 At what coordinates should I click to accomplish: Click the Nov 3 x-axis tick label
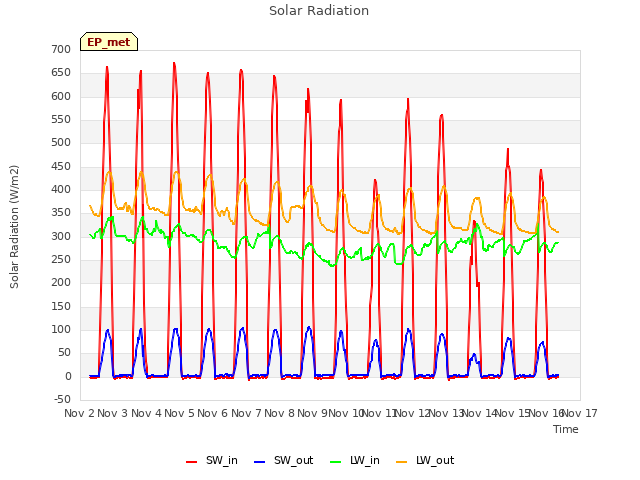113,413
